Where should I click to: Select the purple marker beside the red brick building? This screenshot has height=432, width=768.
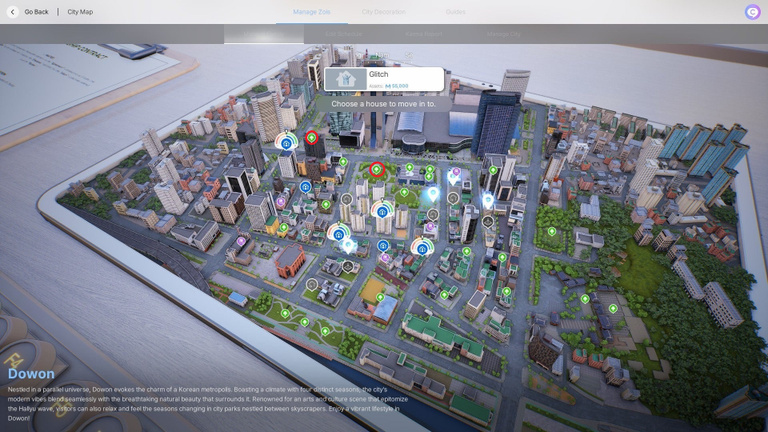pos(241,241)
